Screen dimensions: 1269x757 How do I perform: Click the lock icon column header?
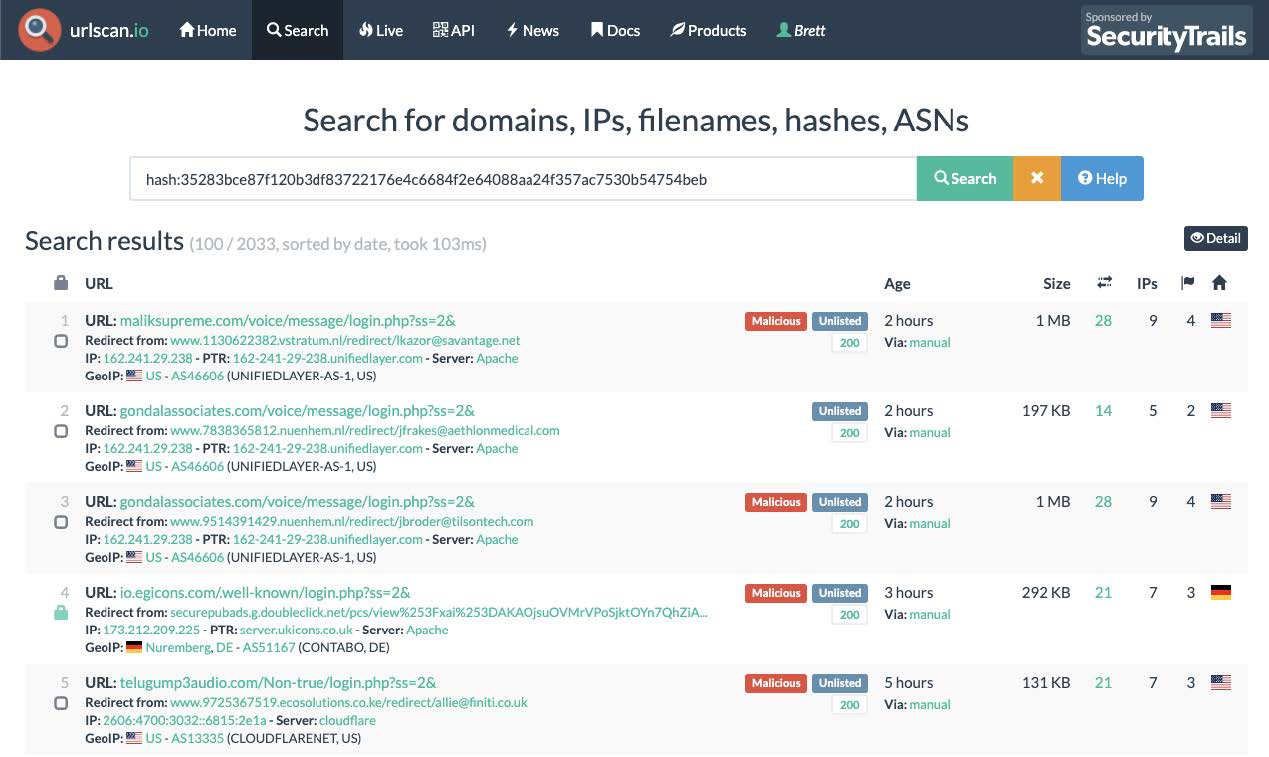(x=61, y=283)
